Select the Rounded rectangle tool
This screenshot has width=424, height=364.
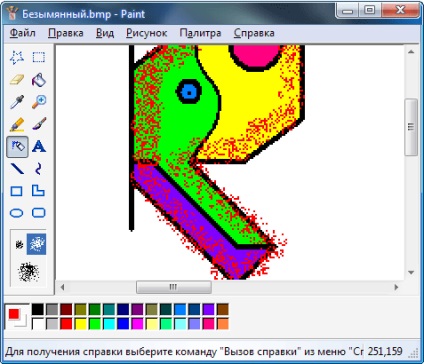[x=39, y=213]
